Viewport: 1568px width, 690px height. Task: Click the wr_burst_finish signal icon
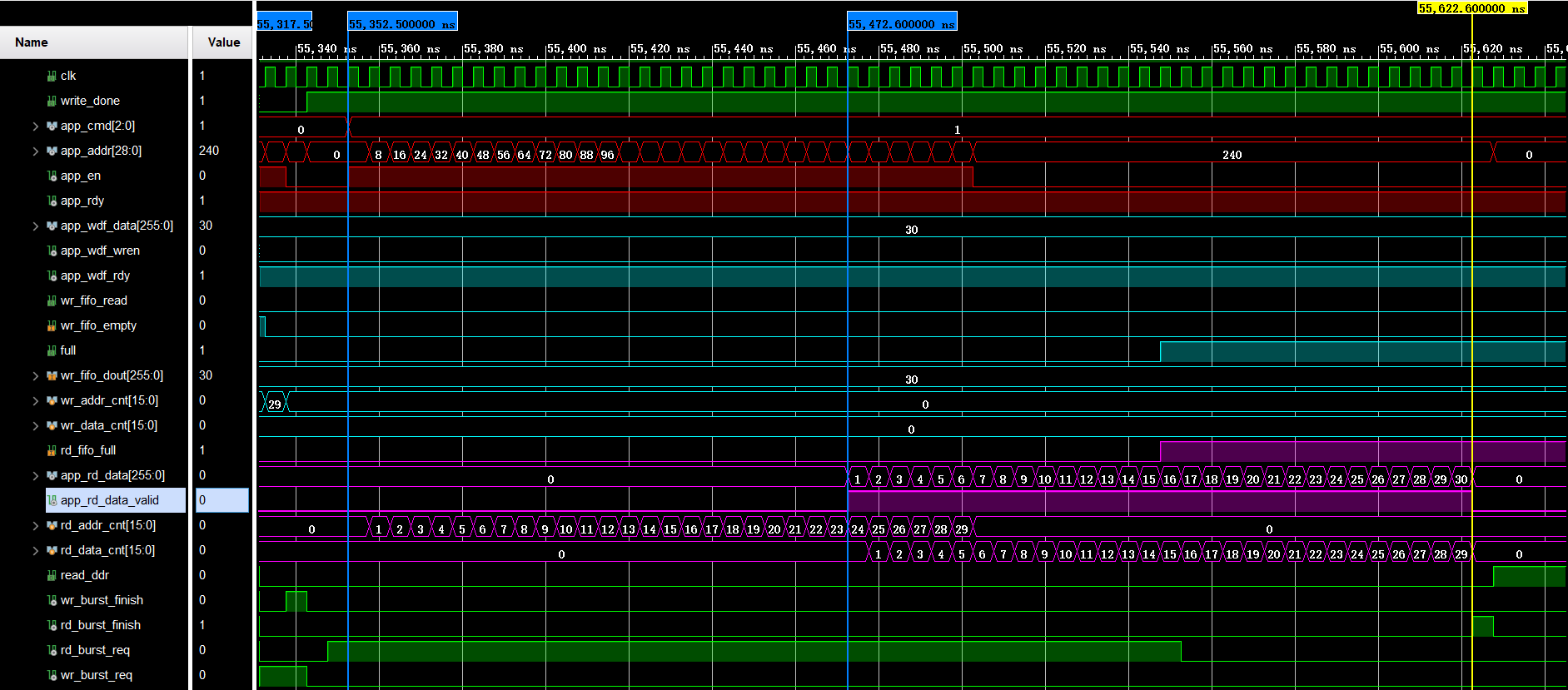52,600
